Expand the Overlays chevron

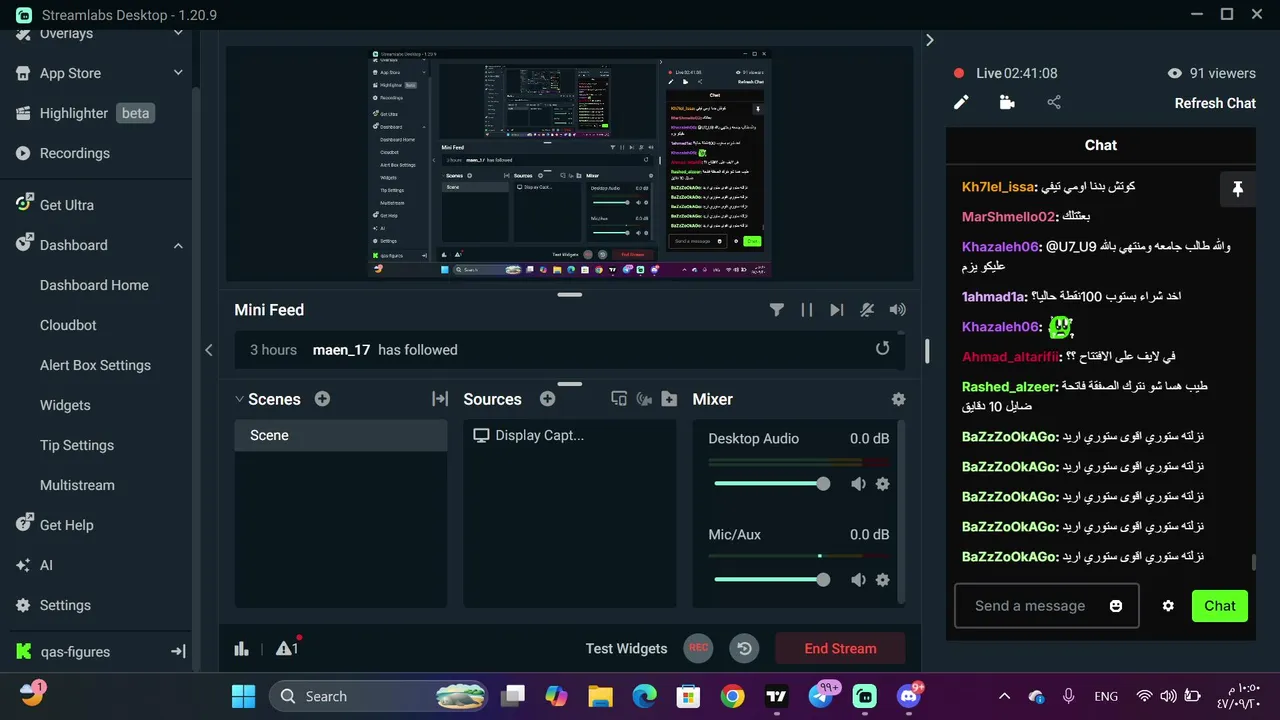178,33
